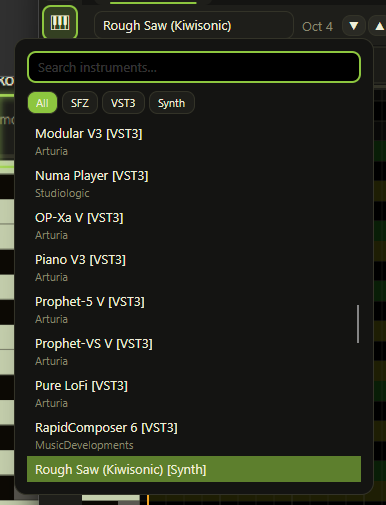Filter instruments by SFZ
Image resolution: width=386 pixels, height=505 pixels.
(x=80, y=103)
